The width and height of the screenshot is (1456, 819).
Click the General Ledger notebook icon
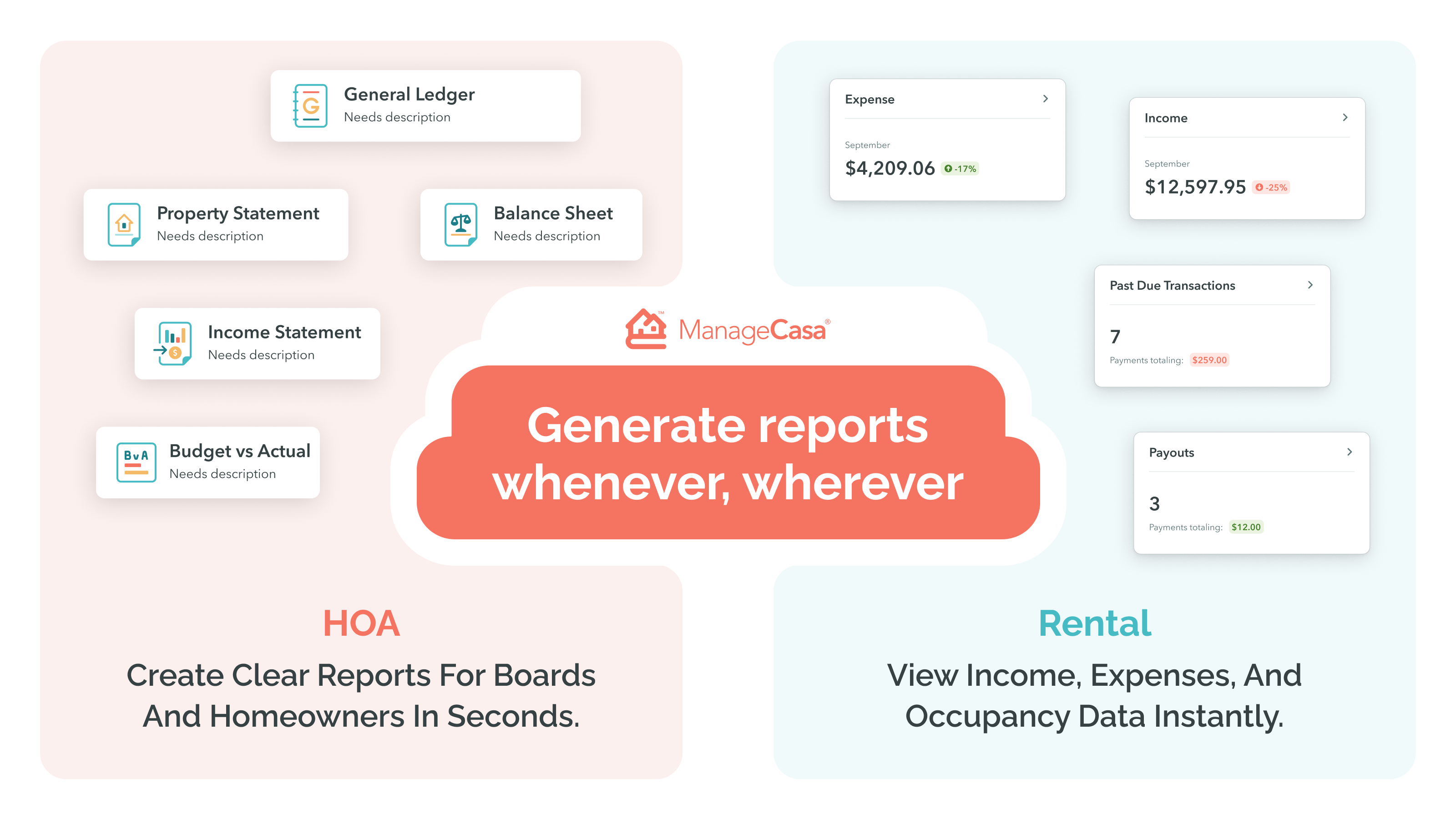[310, 106]
